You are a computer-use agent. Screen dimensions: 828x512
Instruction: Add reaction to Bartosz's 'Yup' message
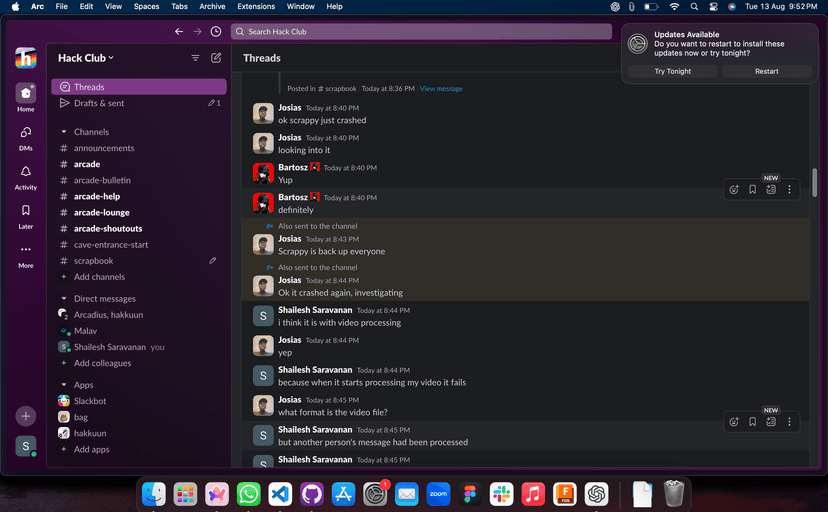point(734,189)
